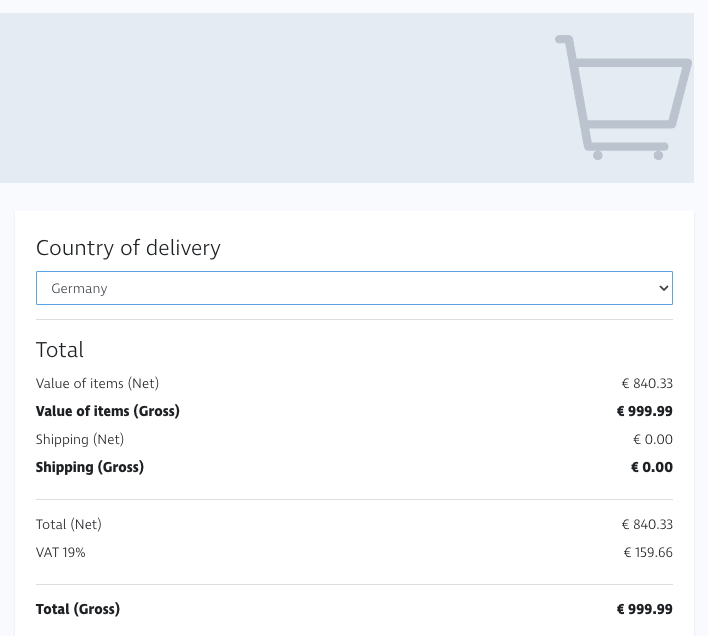
Task: Click the chevron arrow on Germany selector
Action: [x=663, y=288]
